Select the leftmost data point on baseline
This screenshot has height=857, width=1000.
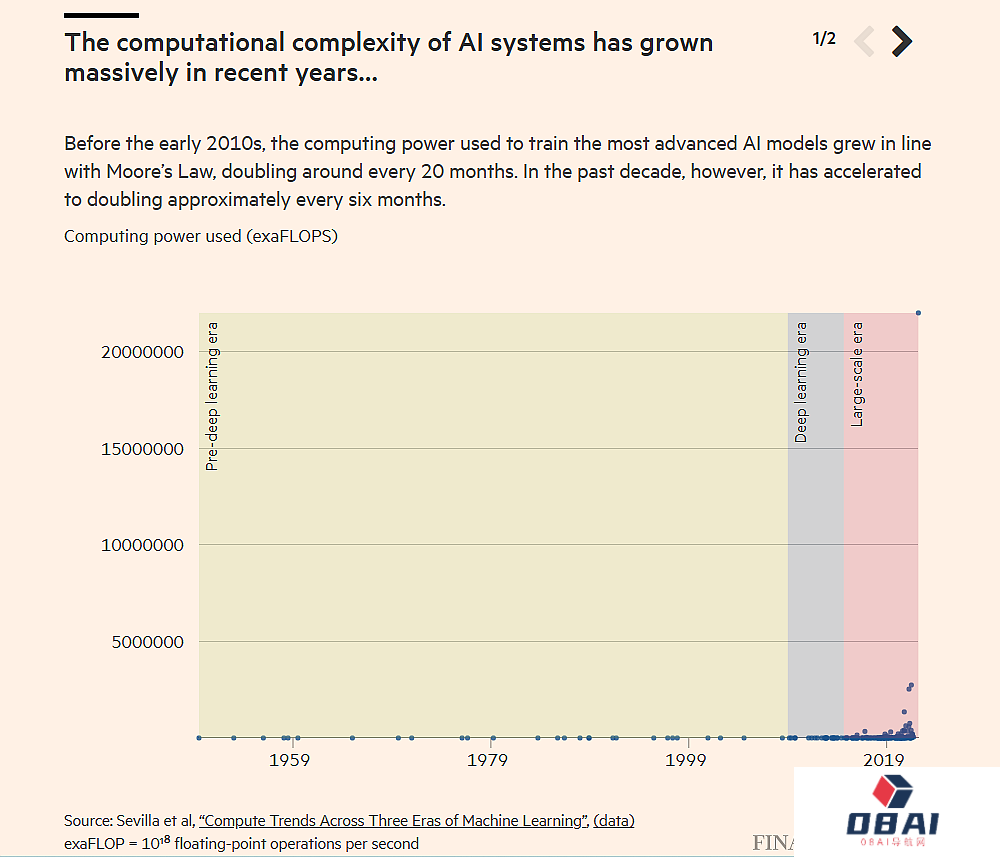199,738
